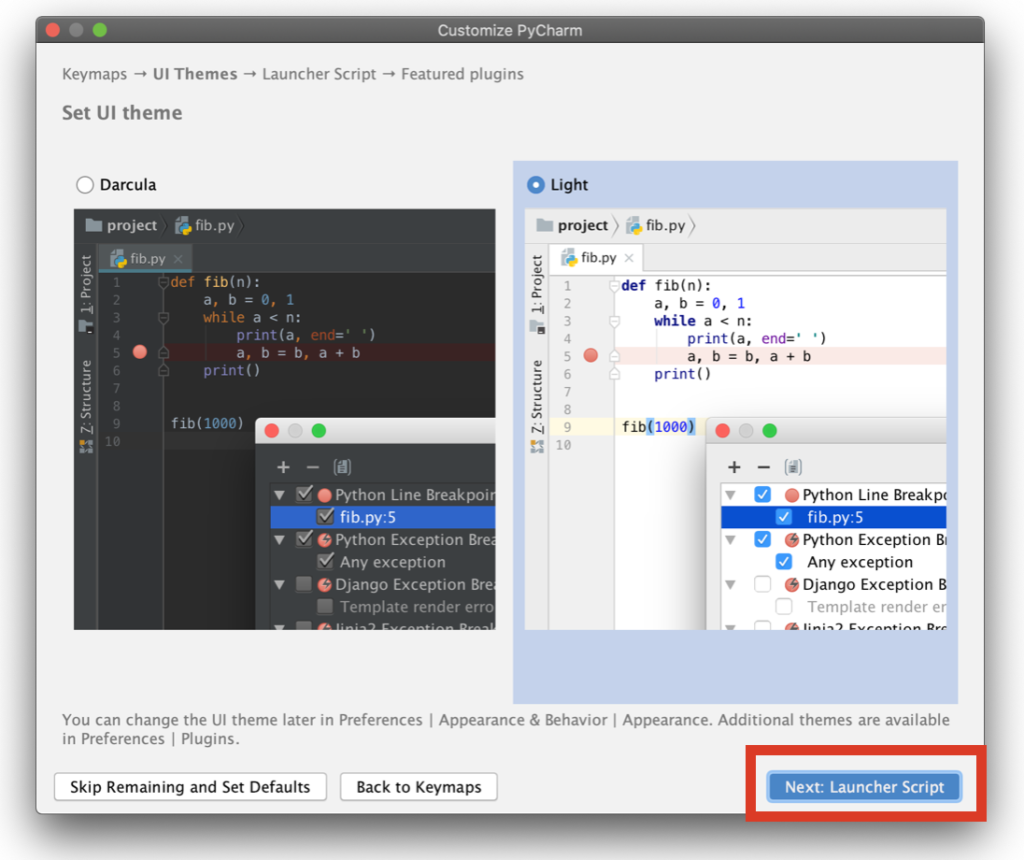This screenshot has width=1024, height=860.
Task: Click the project folder icon in Darcula preview
Action: point(95,226)
